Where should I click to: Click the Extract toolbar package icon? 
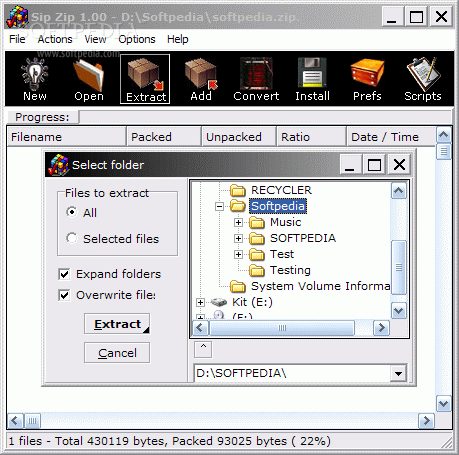pyautogui.click(x=145, y=75)
